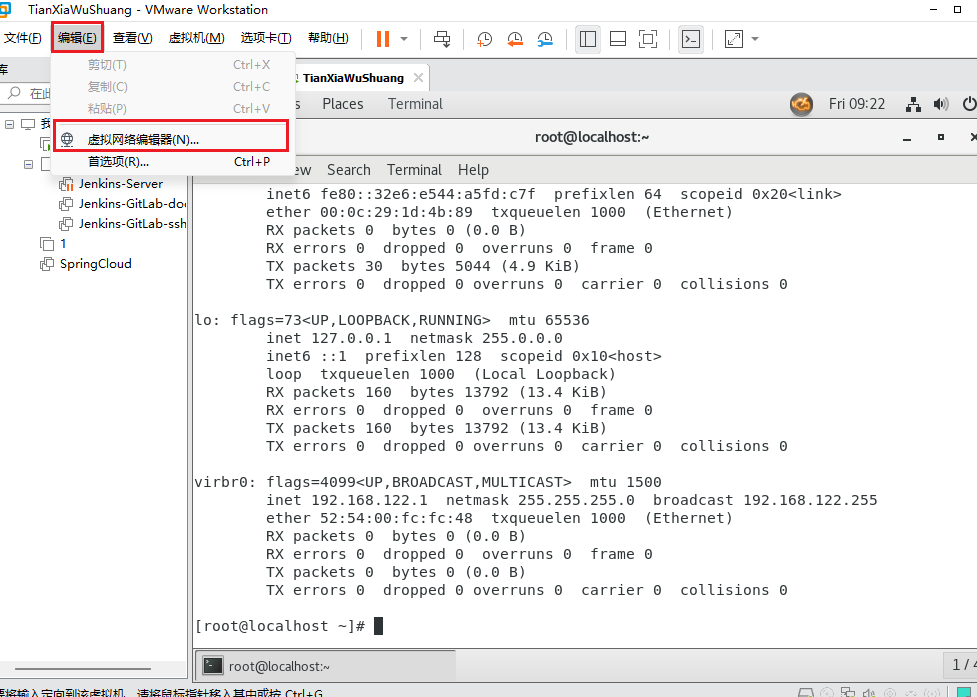The image size is (977, 697).
Task: Open the stretch mode dropdown arrow
Action: (x=755, y=39)
